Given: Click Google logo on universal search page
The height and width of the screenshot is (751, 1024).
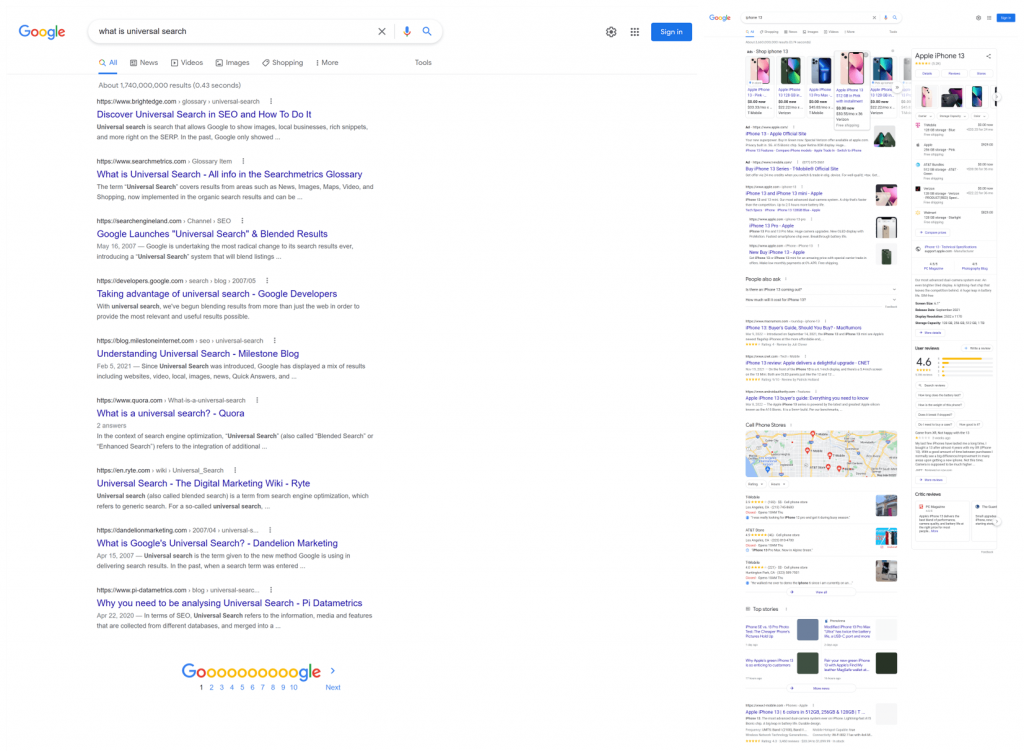Looking at the screenshot, I should [x=42, y=31].
